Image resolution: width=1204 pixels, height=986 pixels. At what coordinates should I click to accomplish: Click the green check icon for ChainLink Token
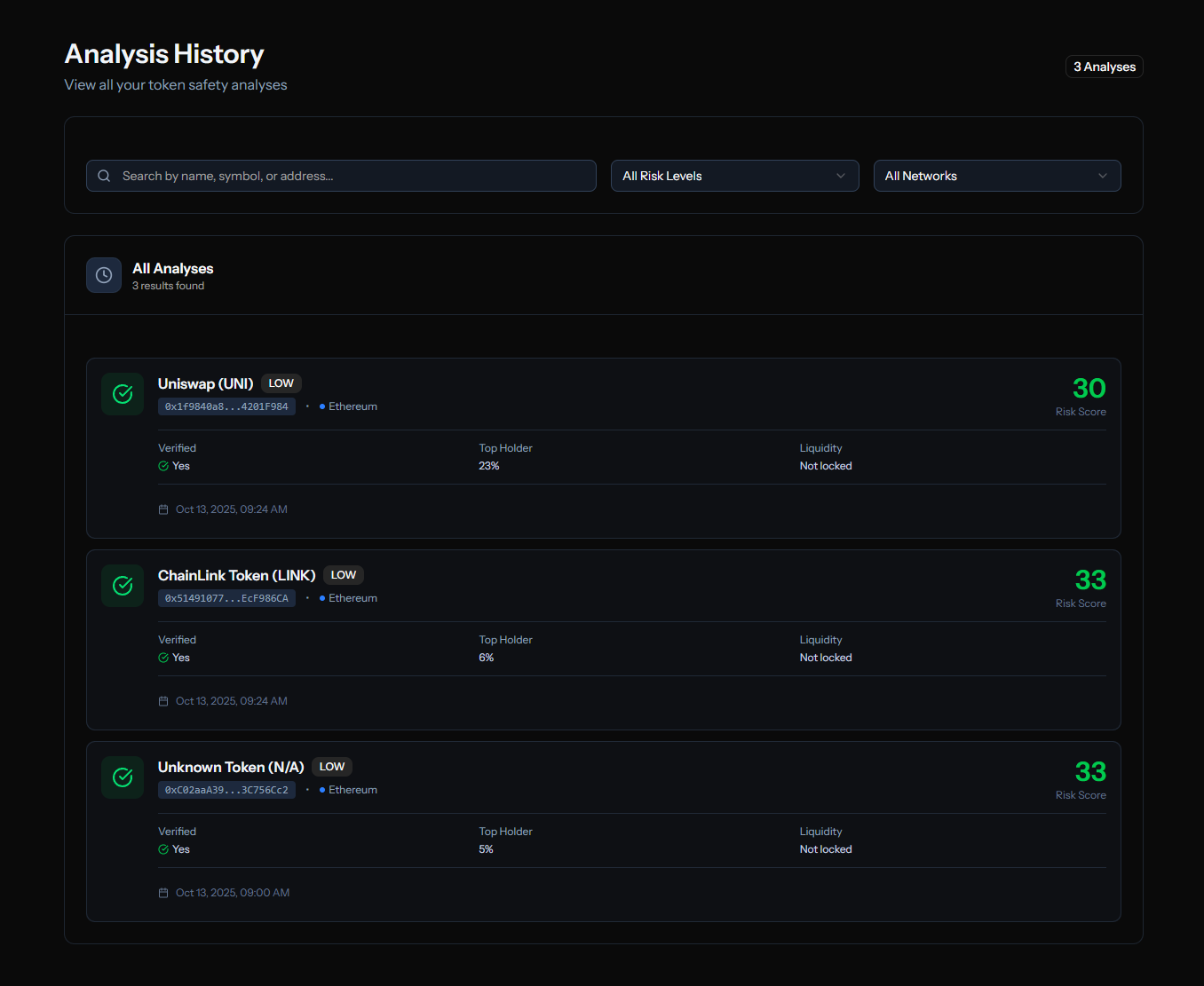coord(123,586)
